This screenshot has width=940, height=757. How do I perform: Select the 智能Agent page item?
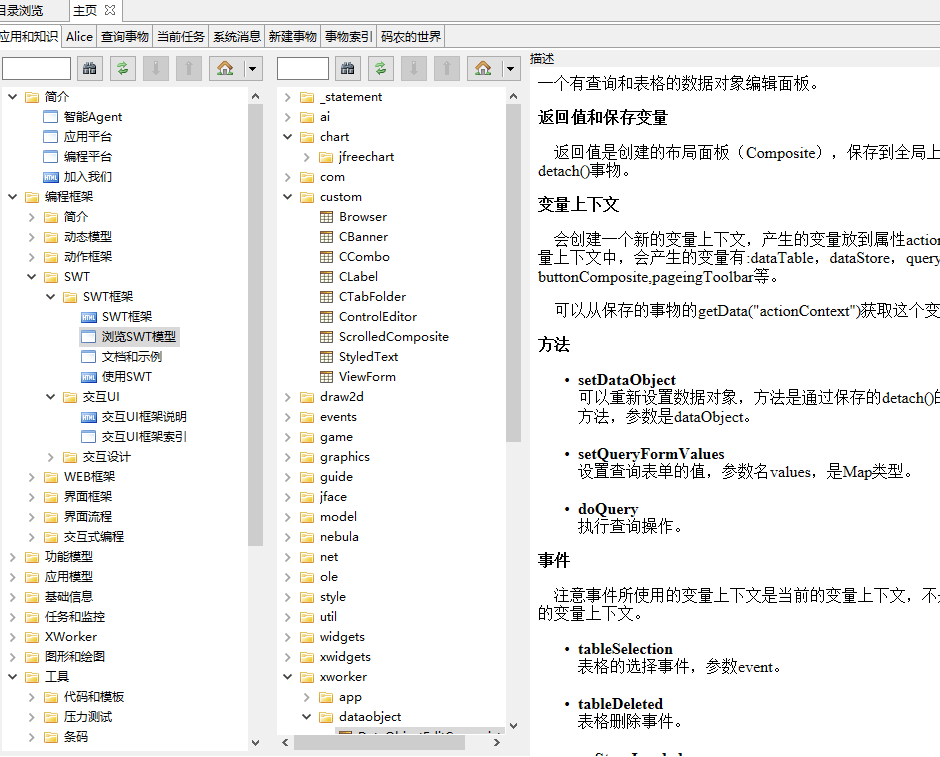pos(92,117)
